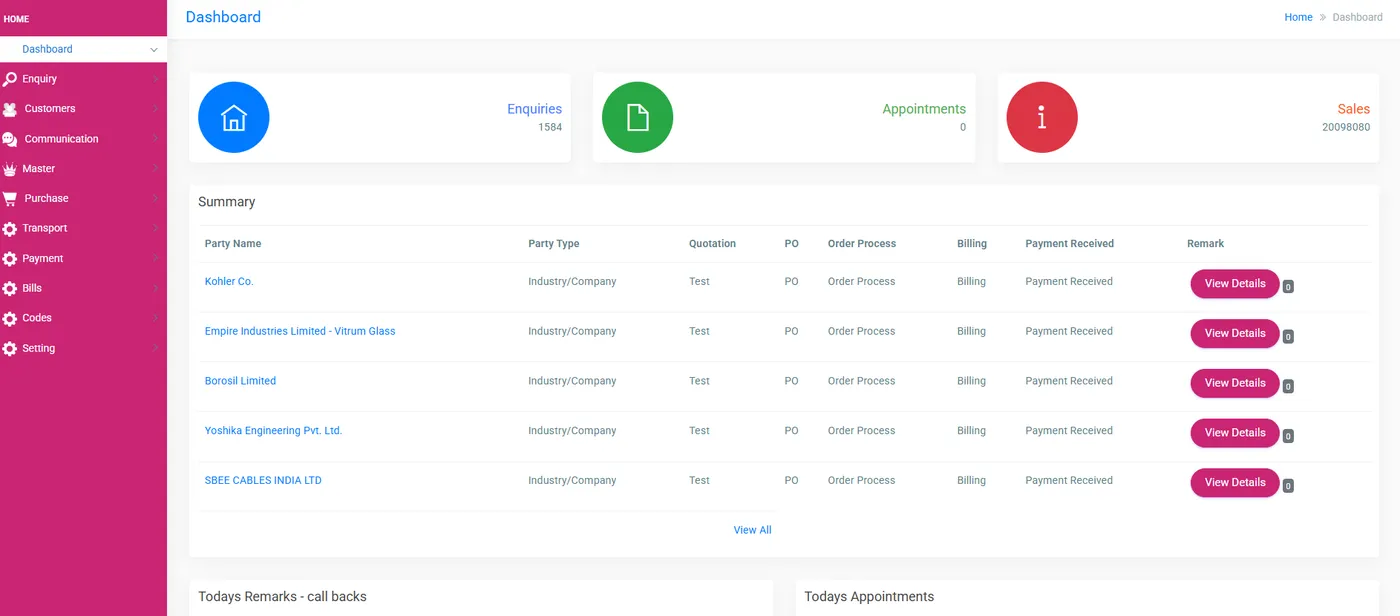View Details for SBEE CABLES INDIA LTD
This screenshot has width=1400, height=616.
1235,483
